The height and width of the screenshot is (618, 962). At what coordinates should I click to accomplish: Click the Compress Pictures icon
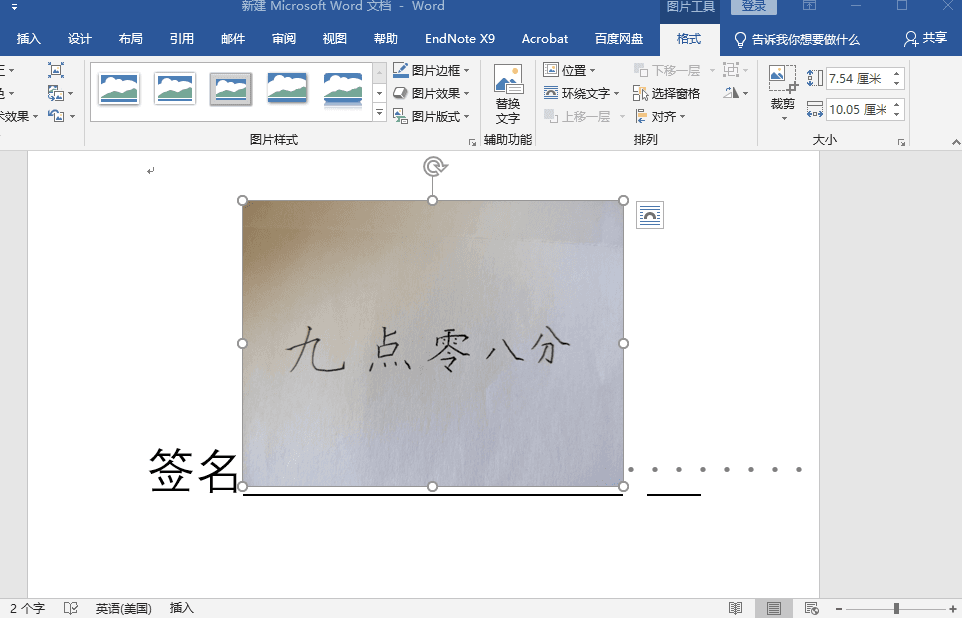56,70
